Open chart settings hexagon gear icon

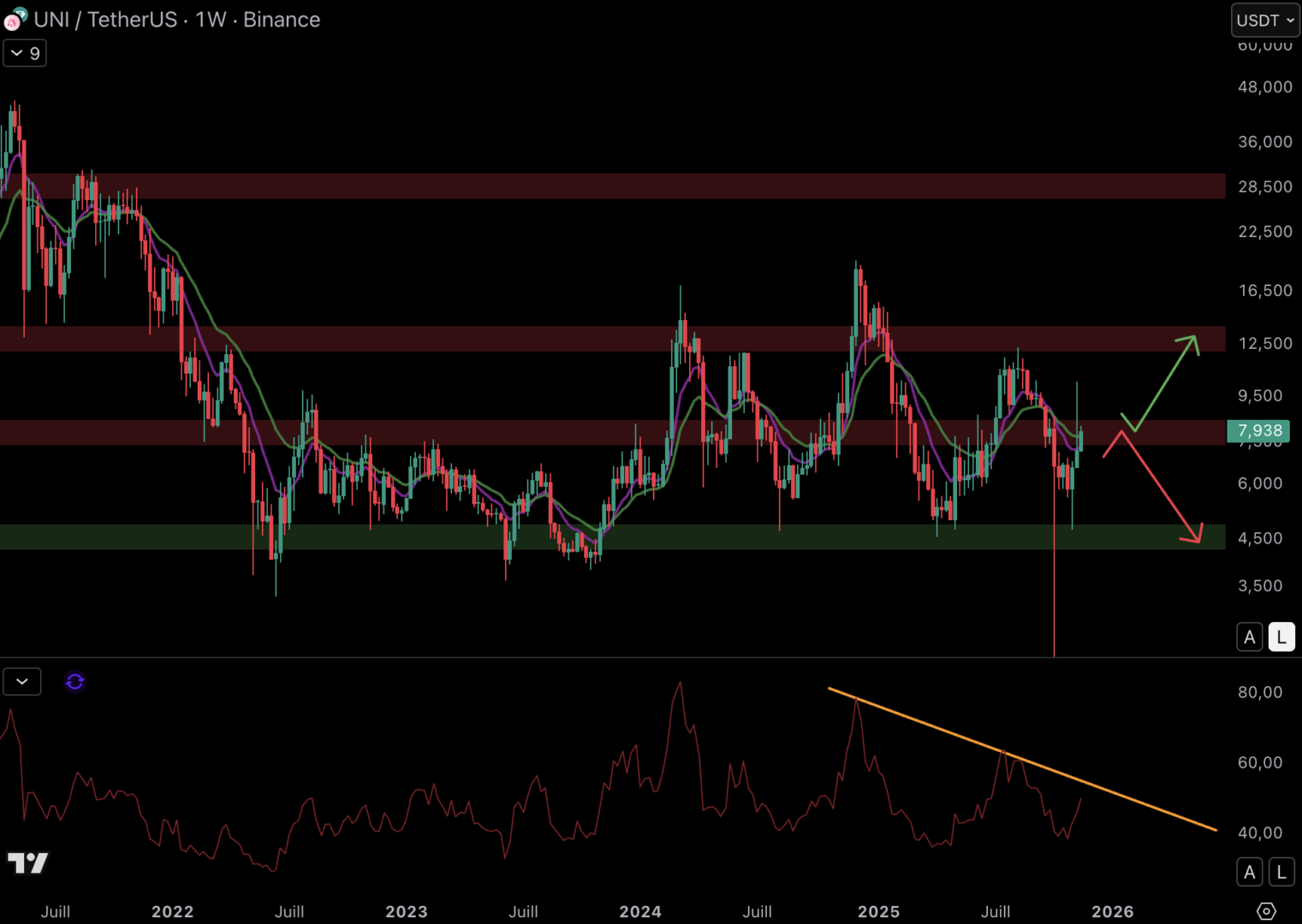click(1266, 911)
